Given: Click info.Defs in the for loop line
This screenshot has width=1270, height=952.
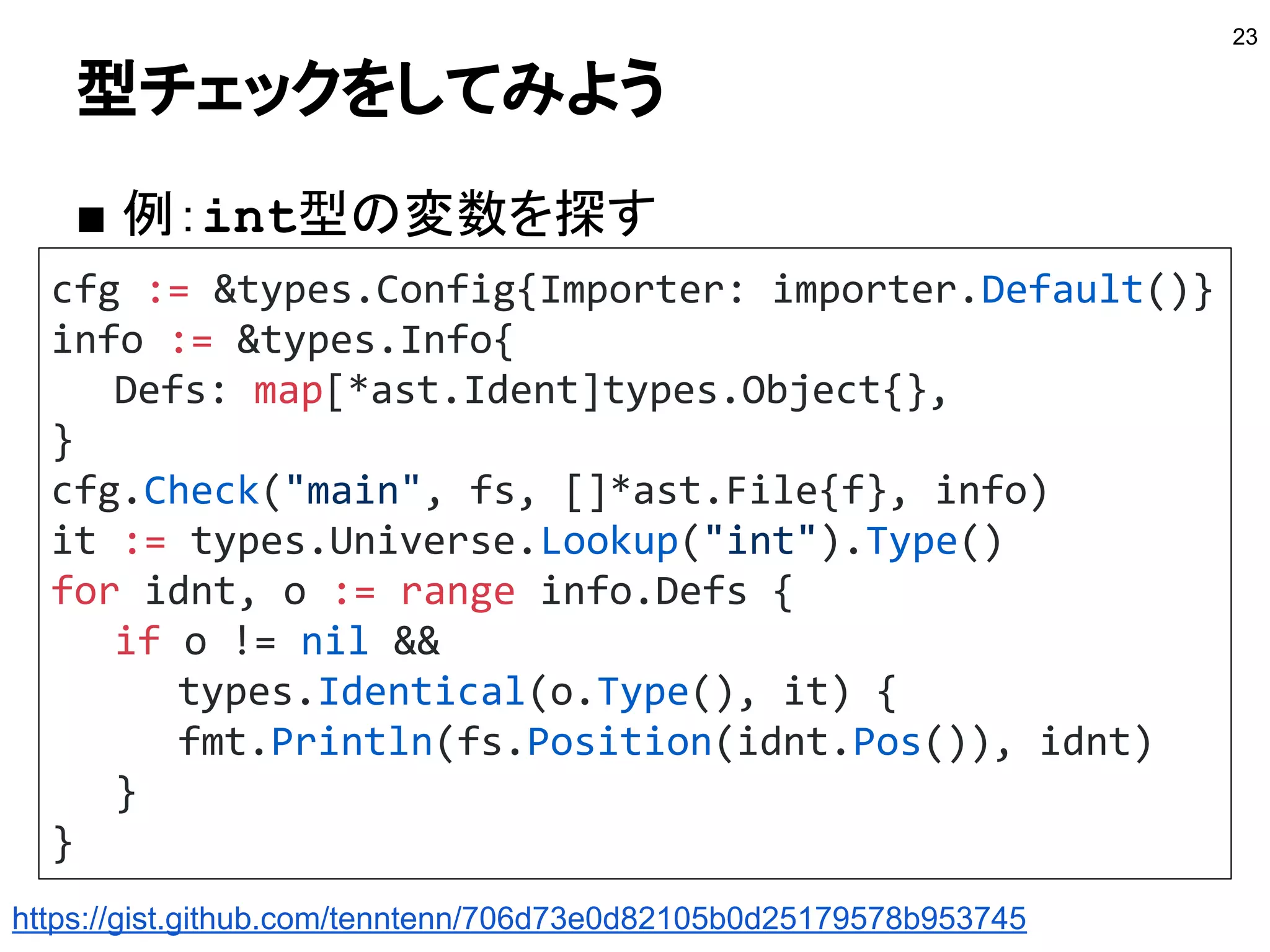Looking at the screenshot, I should pos(644,591).
